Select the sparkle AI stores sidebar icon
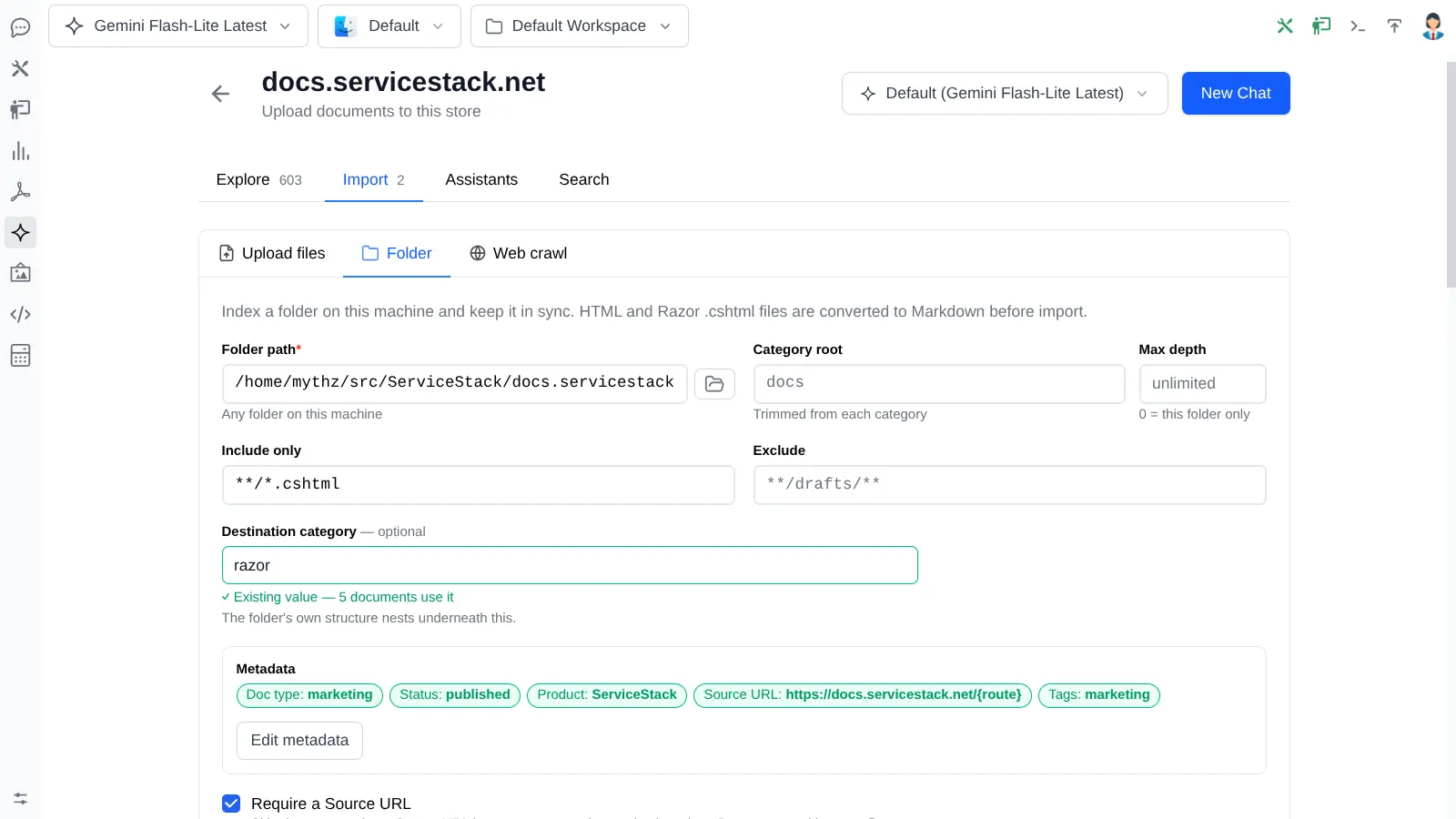Screen dimensions: 1456x819 [20, 233]
